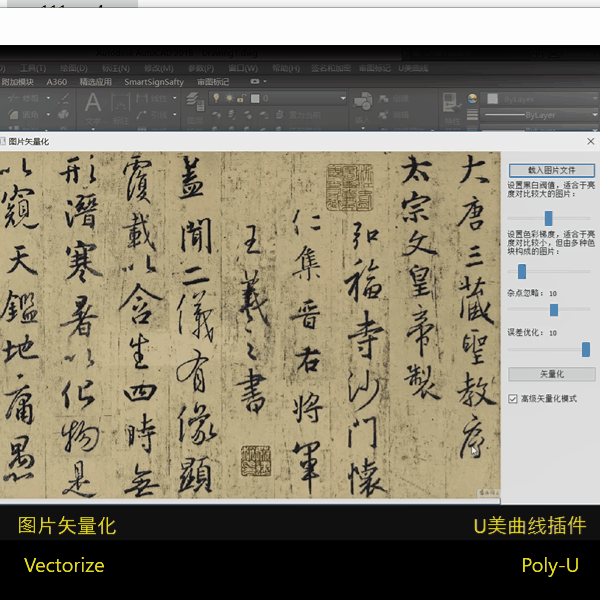Open the 窗口(W) menu in AutoCAD
Viewport: 600px width, 600px height.
tap(243, 68)
